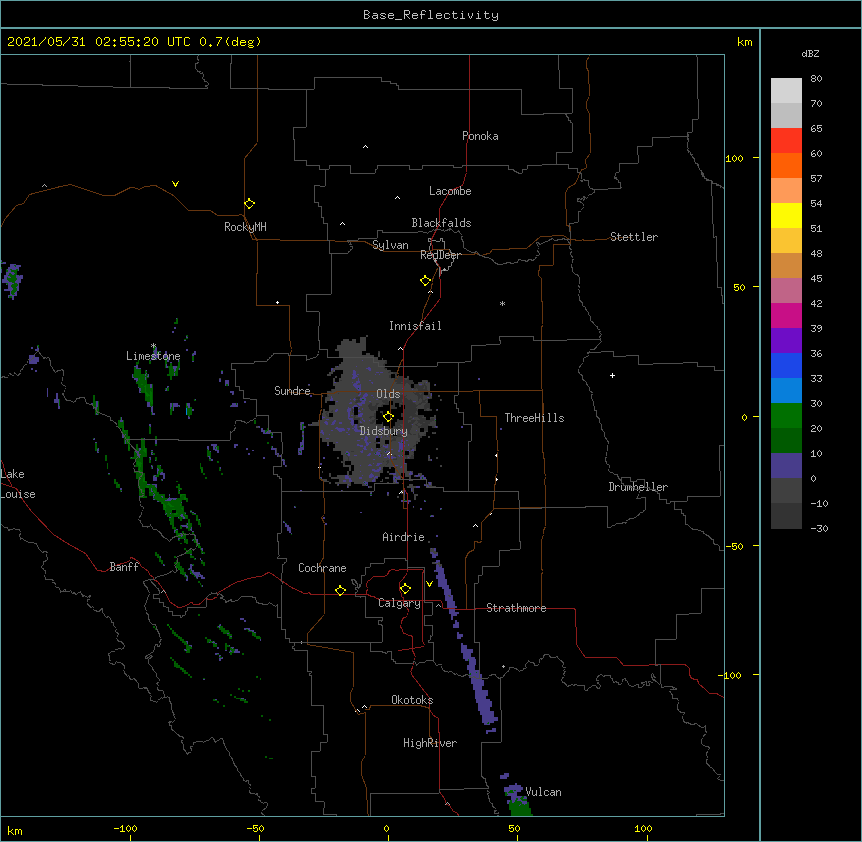Click the -30 value in the dBZ legend
The image size is (862, 842).
(819, 528)
